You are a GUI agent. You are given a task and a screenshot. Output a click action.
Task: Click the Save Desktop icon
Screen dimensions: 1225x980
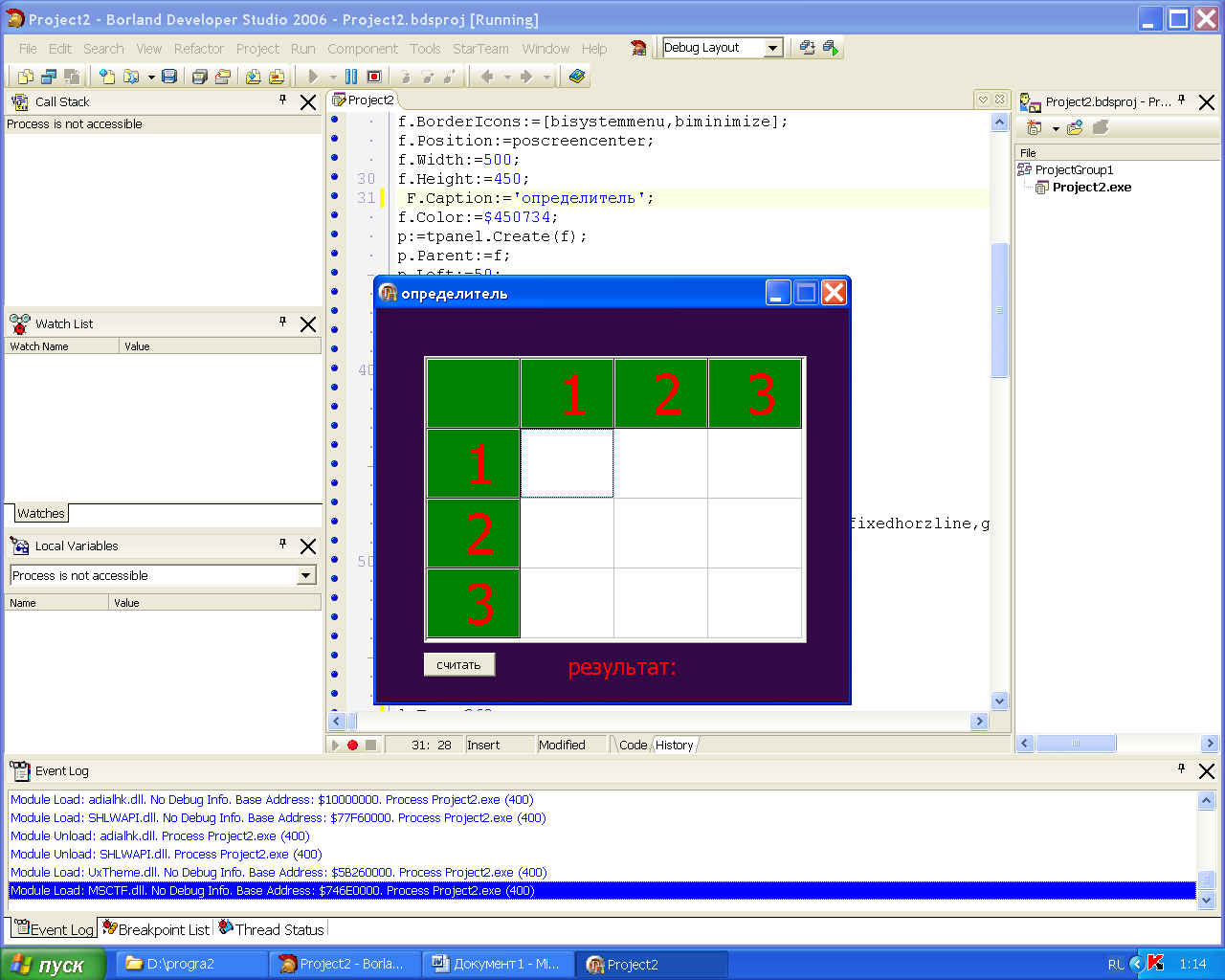807,48
